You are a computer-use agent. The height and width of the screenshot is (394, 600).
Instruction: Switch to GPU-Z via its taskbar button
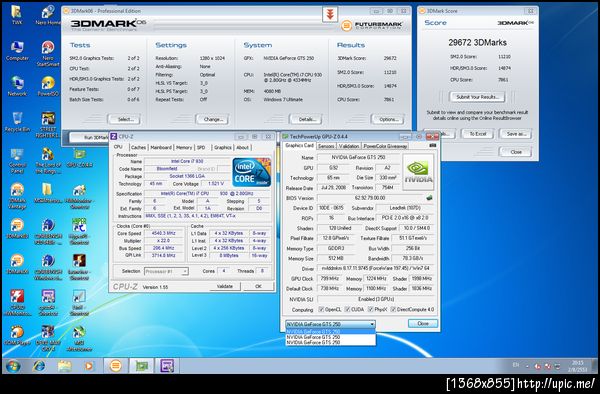click(x=141, y=366)
